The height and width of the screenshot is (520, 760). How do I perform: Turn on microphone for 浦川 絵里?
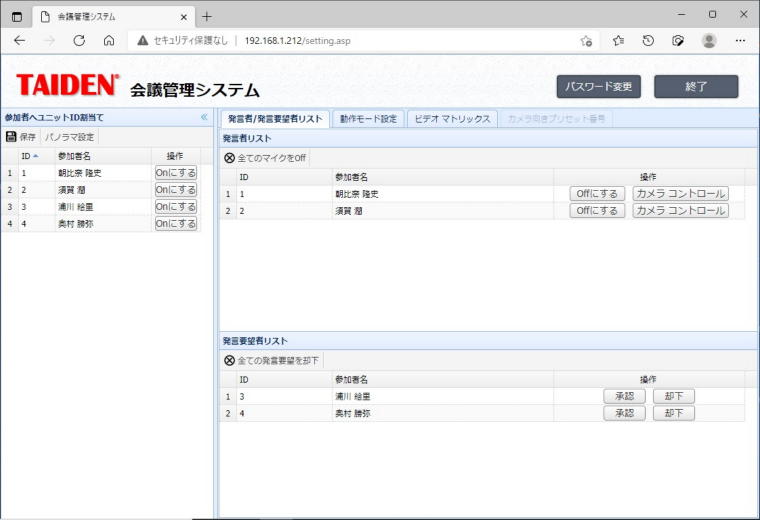tap(176, 207)
